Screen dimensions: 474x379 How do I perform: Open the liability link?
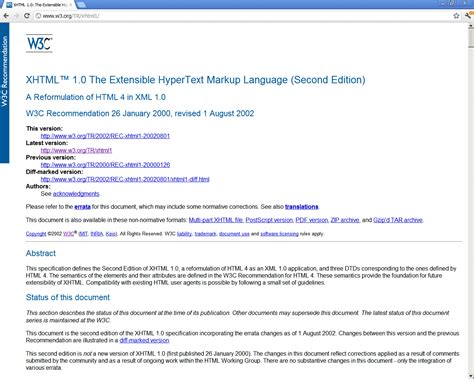point(184,234)
